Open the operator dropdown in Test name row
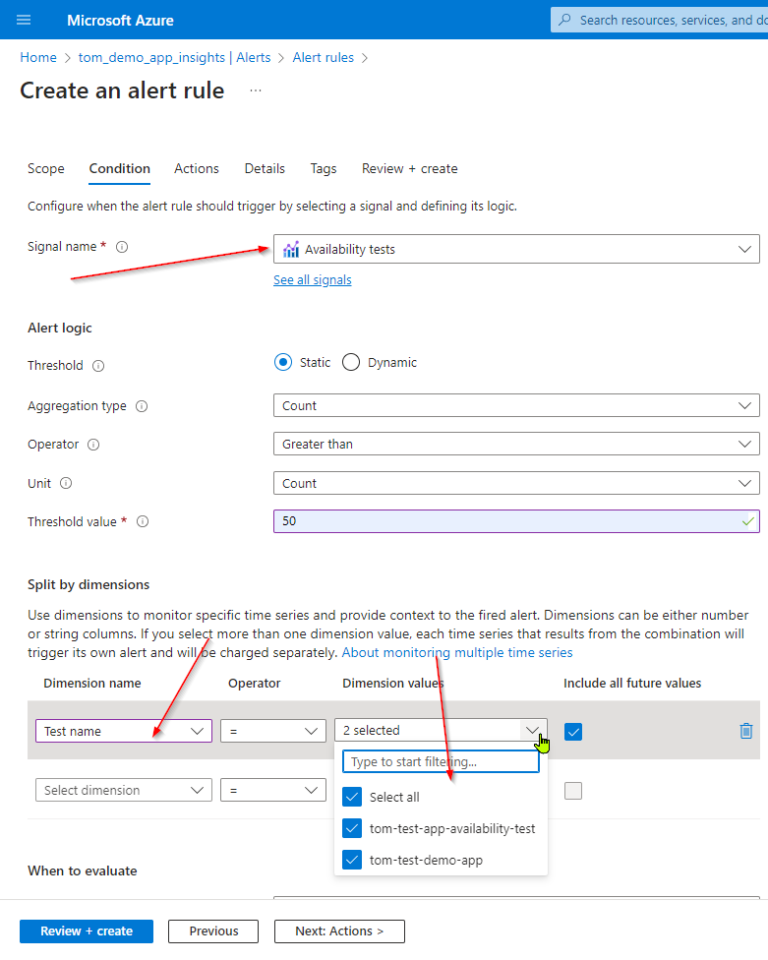 [273, 731]
